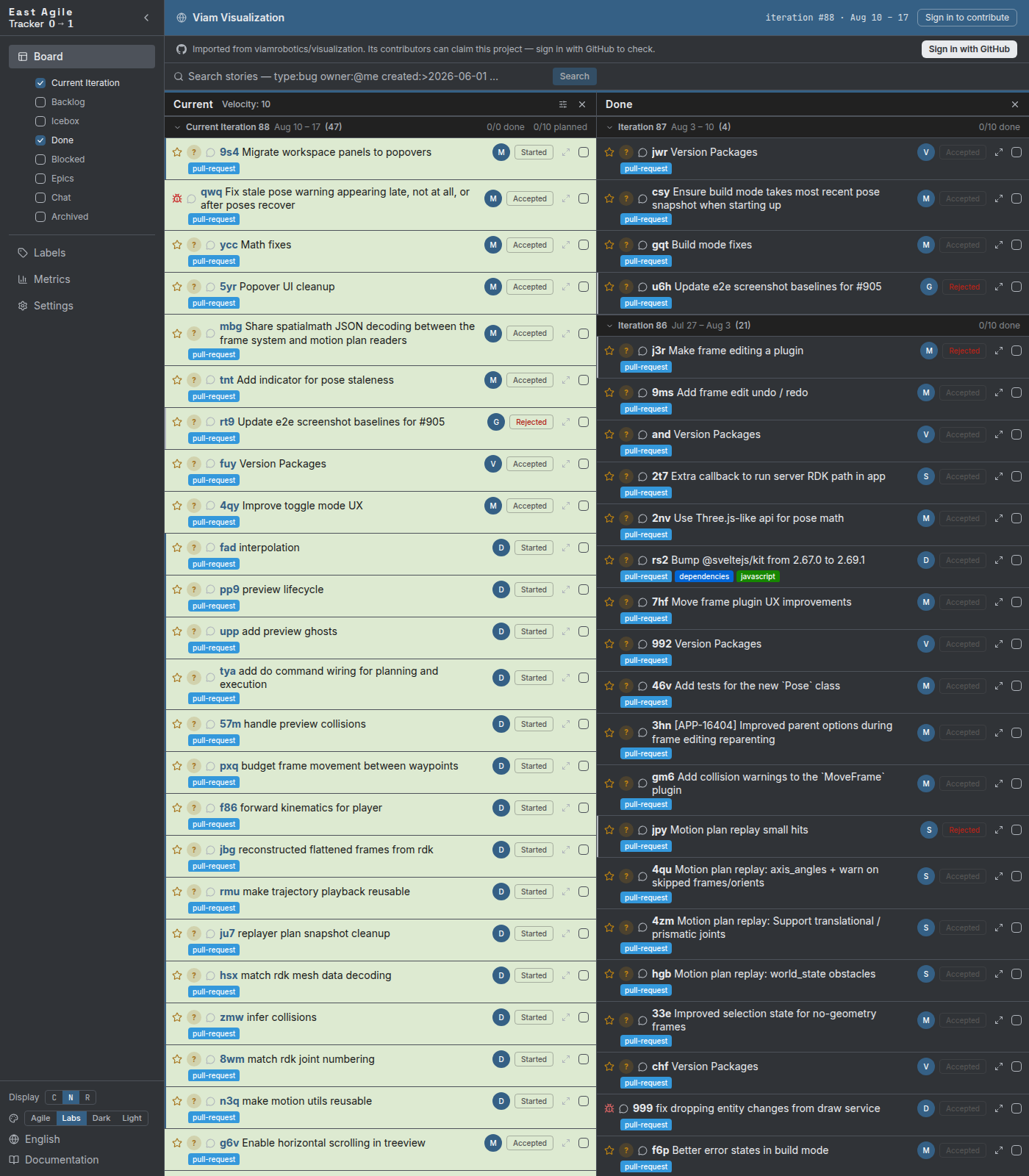Switch theme to Light
The image size is (1029, 1176).
132,1118
